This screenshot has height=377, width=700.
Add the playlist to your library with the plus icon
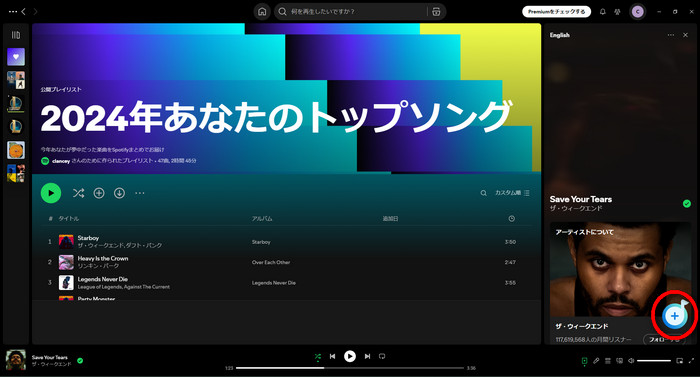99,193
